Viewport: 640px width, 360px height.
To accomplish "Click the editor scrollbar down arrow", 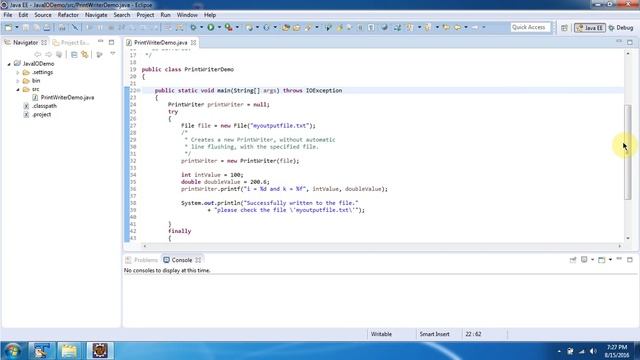I will [x=628, y=238].
